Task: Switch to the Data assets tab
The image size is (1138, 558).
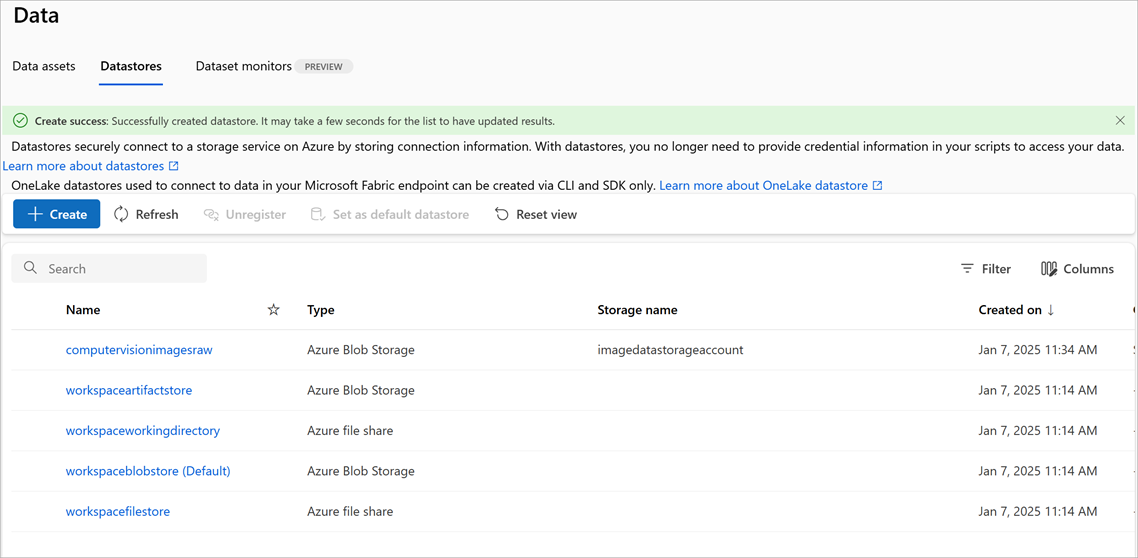Action: pyautogui.click(x=44, y=66)
